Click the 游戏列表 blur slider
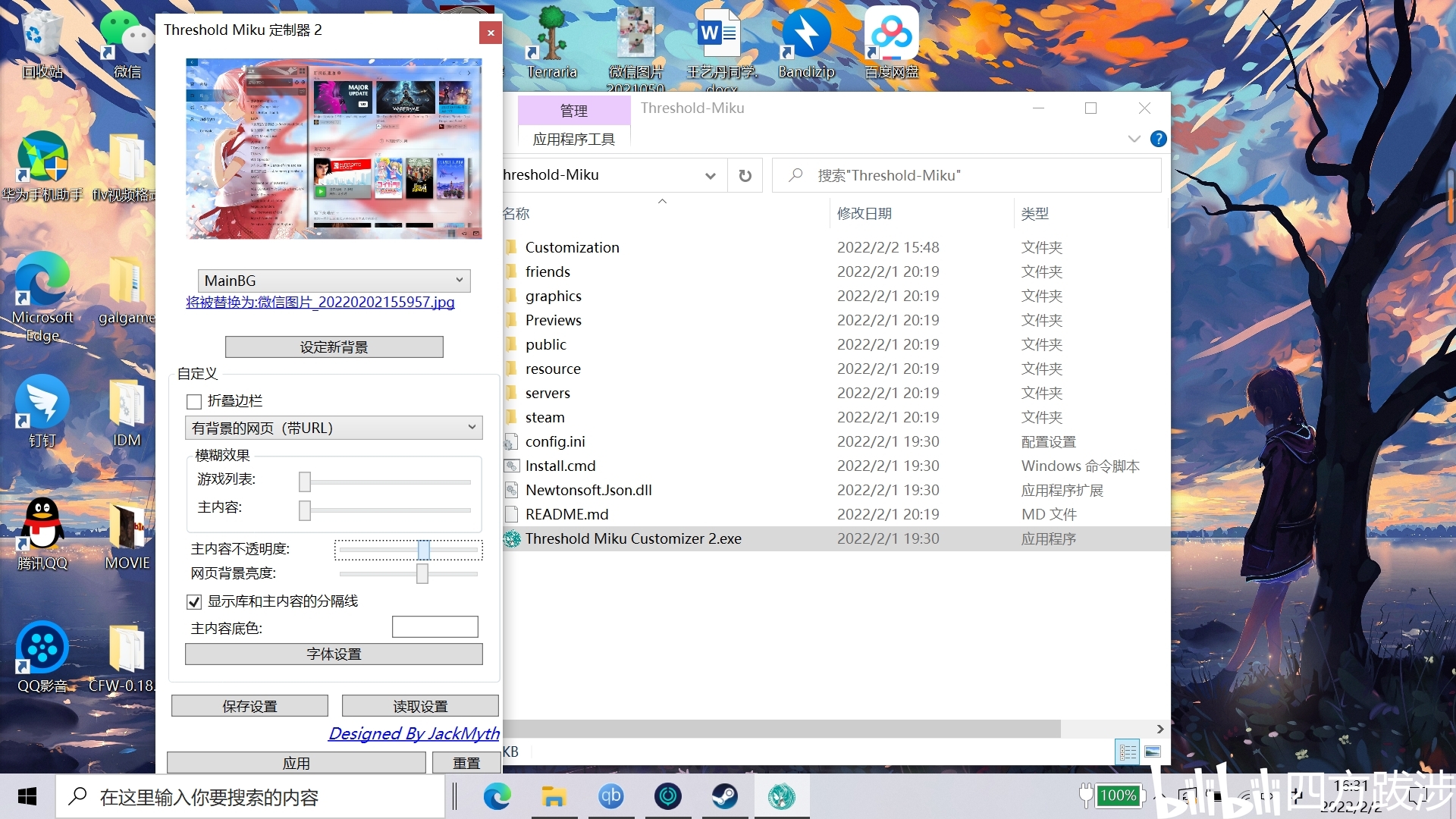The width and height of the screenshot is (1456, 819). tap(387, 482)
